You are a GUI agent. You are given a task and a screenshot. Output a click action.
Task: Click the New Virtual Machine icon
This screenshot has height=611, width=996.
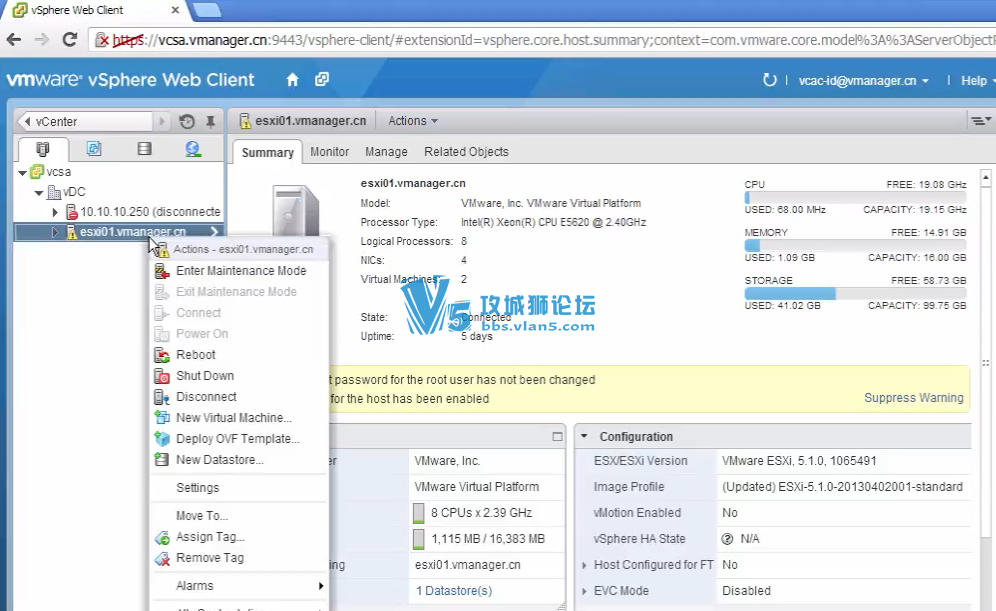click(162, 418)
